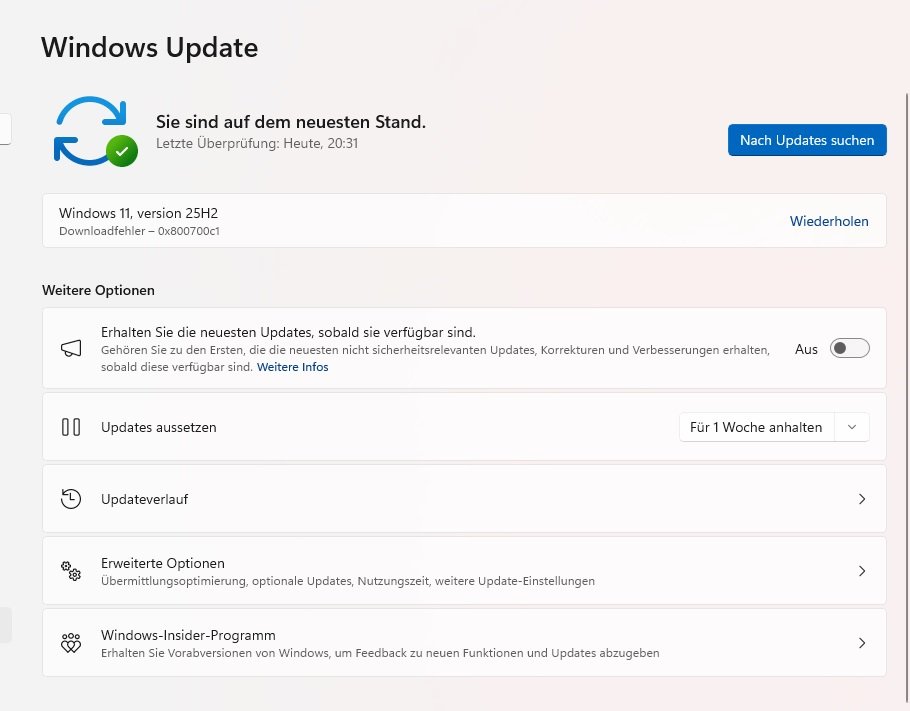910x711 pixels.
Task: Toggle the newest updates switch currently Aus
Action: point(850,348)
